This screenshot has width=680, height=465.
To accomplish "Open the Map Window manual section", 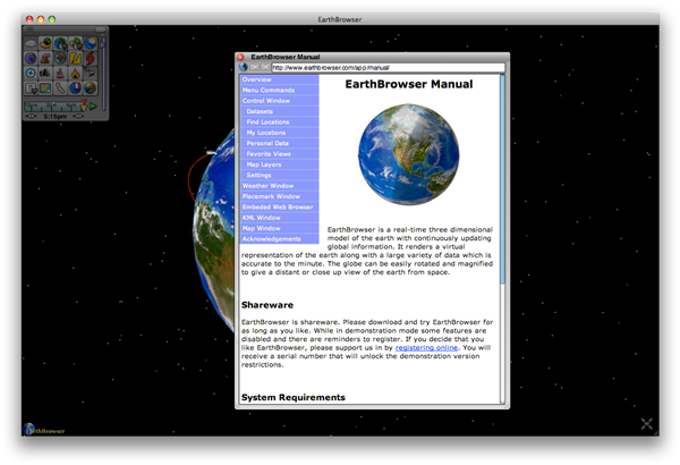I will point(279,228).
